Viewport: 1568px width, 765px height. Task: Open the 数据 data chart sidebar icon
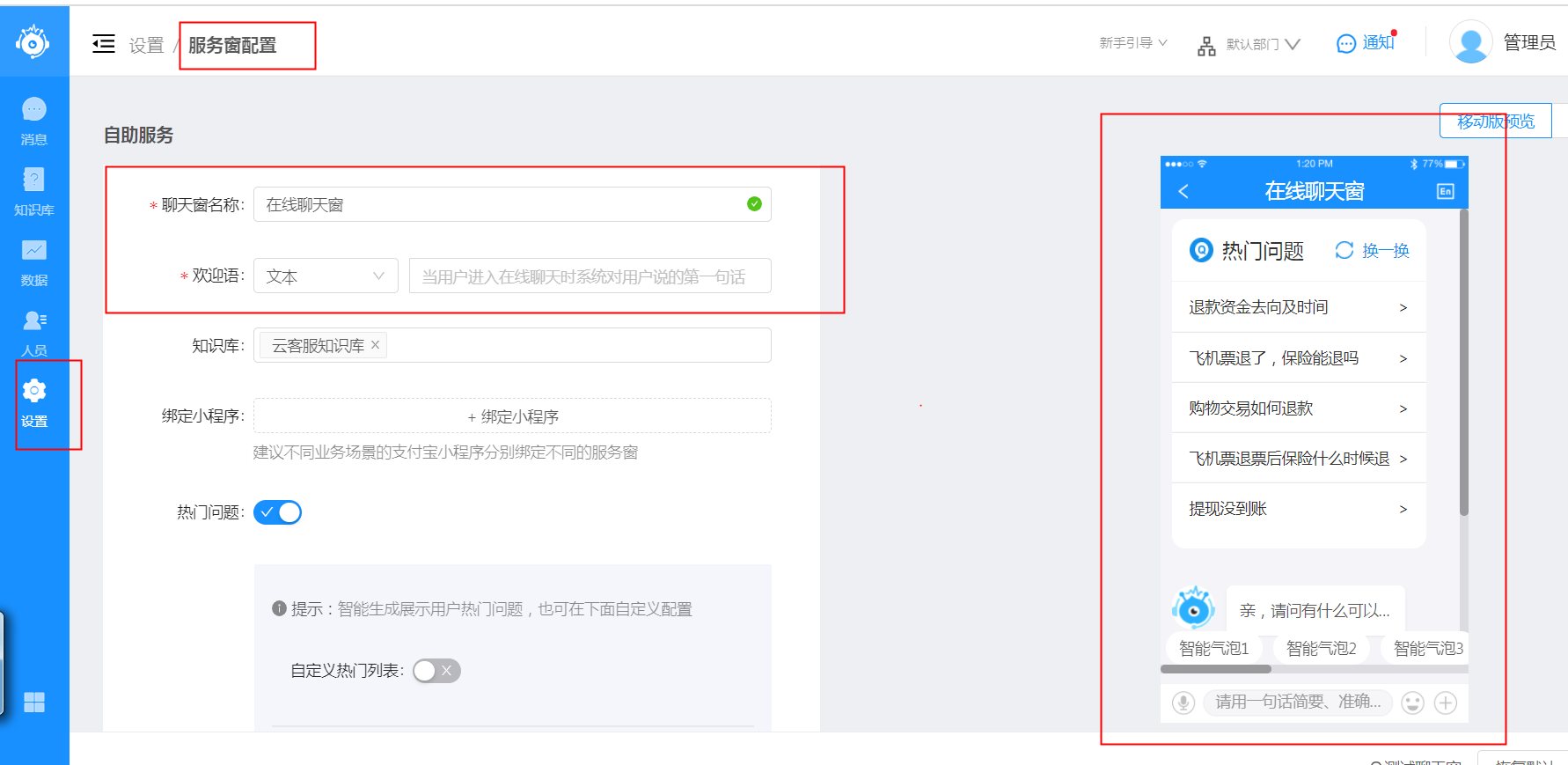(x=34, y=250)
